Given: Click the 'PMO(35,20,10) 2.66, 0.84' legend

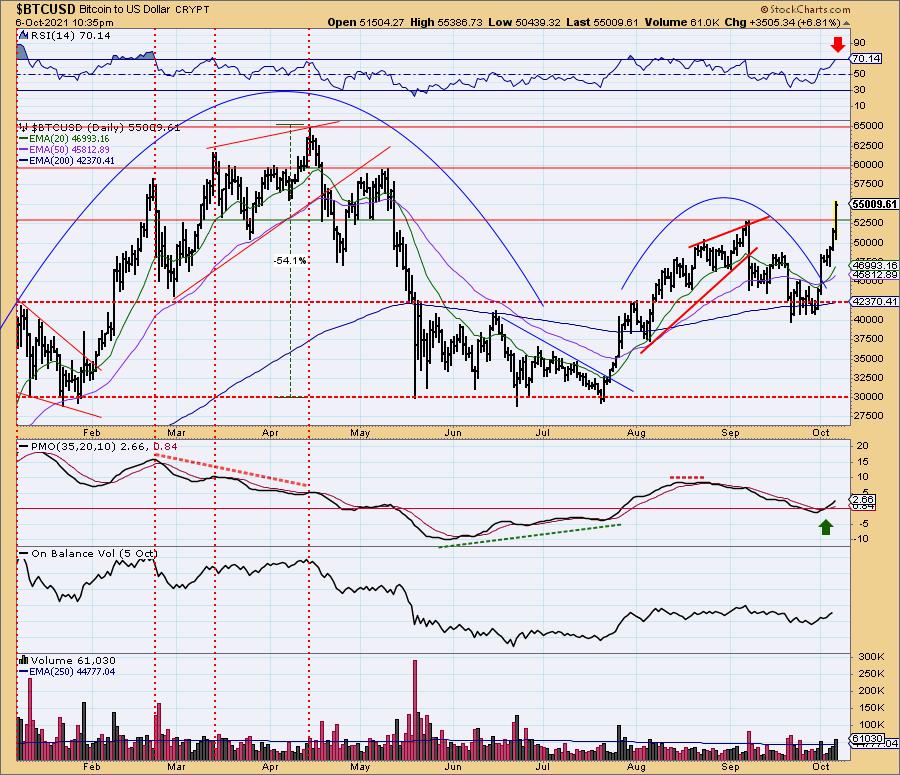Looking at the screenshot, I should click(x=104, y=447).
